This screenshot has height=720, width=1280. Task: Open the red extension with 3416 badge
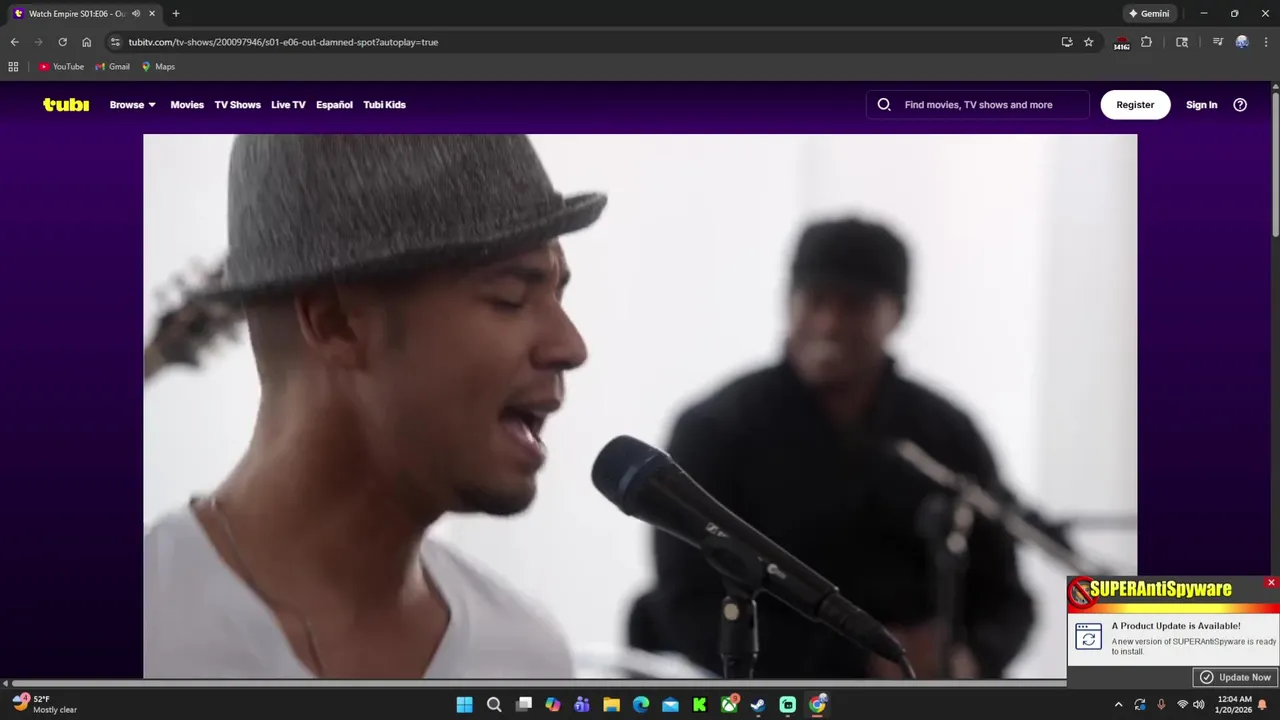[1122, 43]
